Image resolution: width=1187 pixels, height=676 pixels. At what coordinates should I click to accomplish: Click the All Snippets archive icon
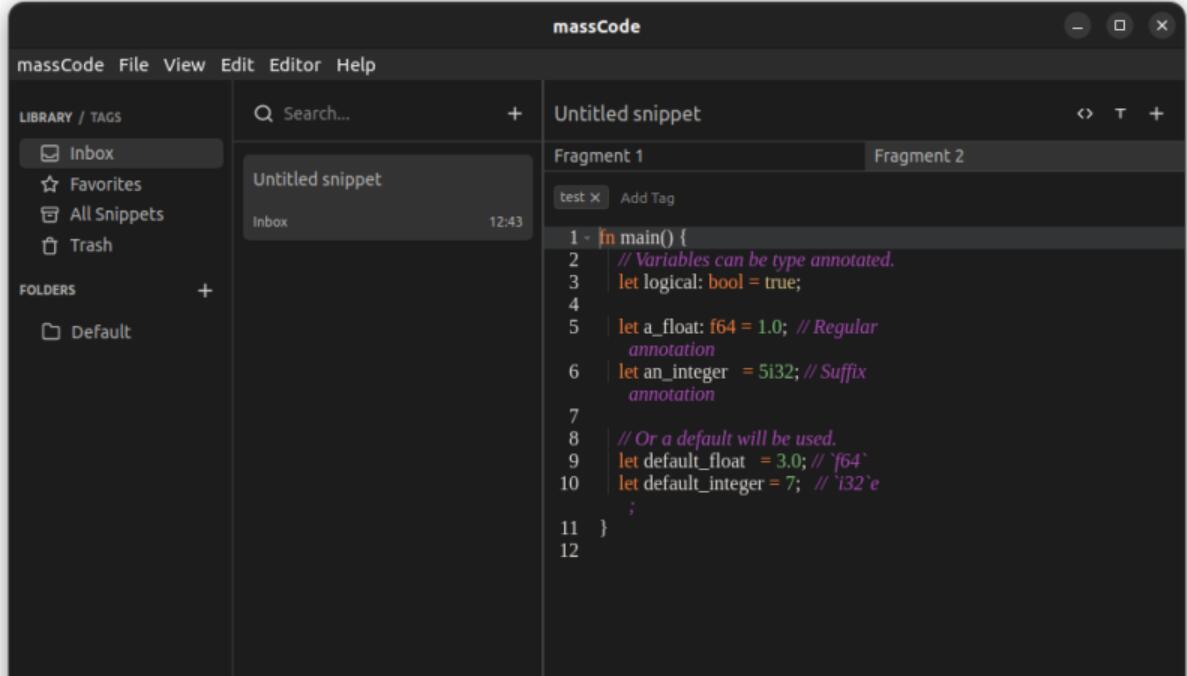point(49,215)
